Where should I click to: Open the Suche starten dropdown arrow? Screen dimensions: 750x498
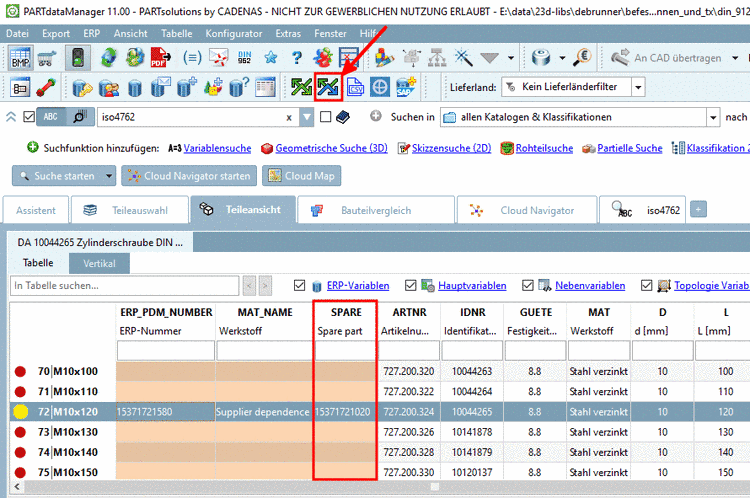109,177
